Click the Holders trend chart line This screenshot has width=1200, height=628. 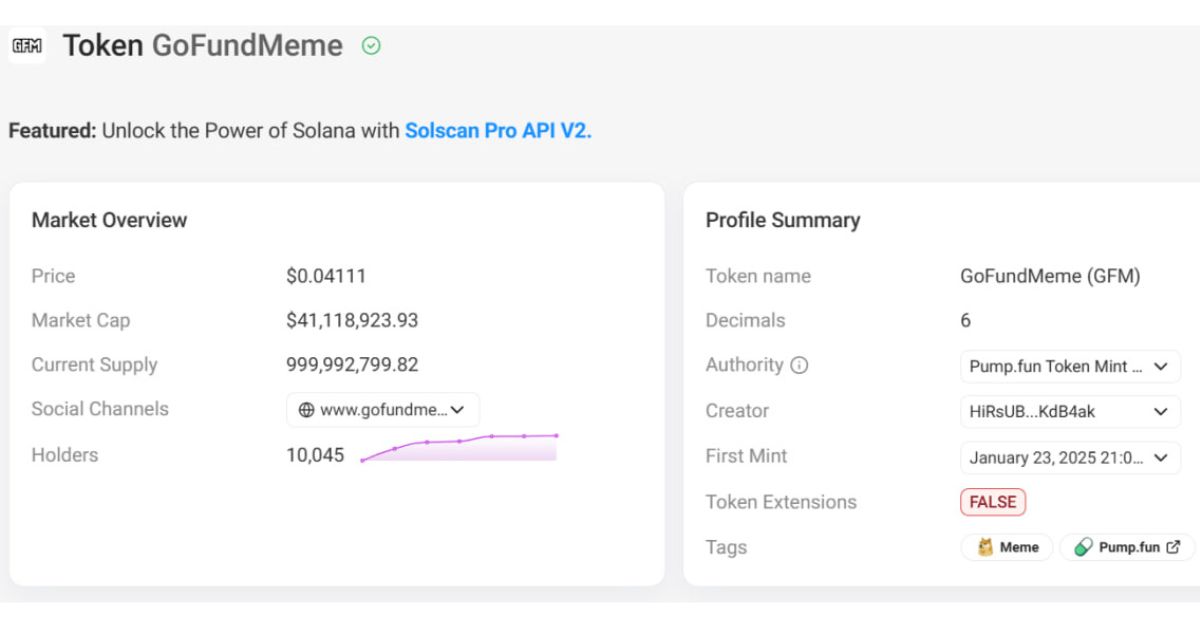coord(459,441)
